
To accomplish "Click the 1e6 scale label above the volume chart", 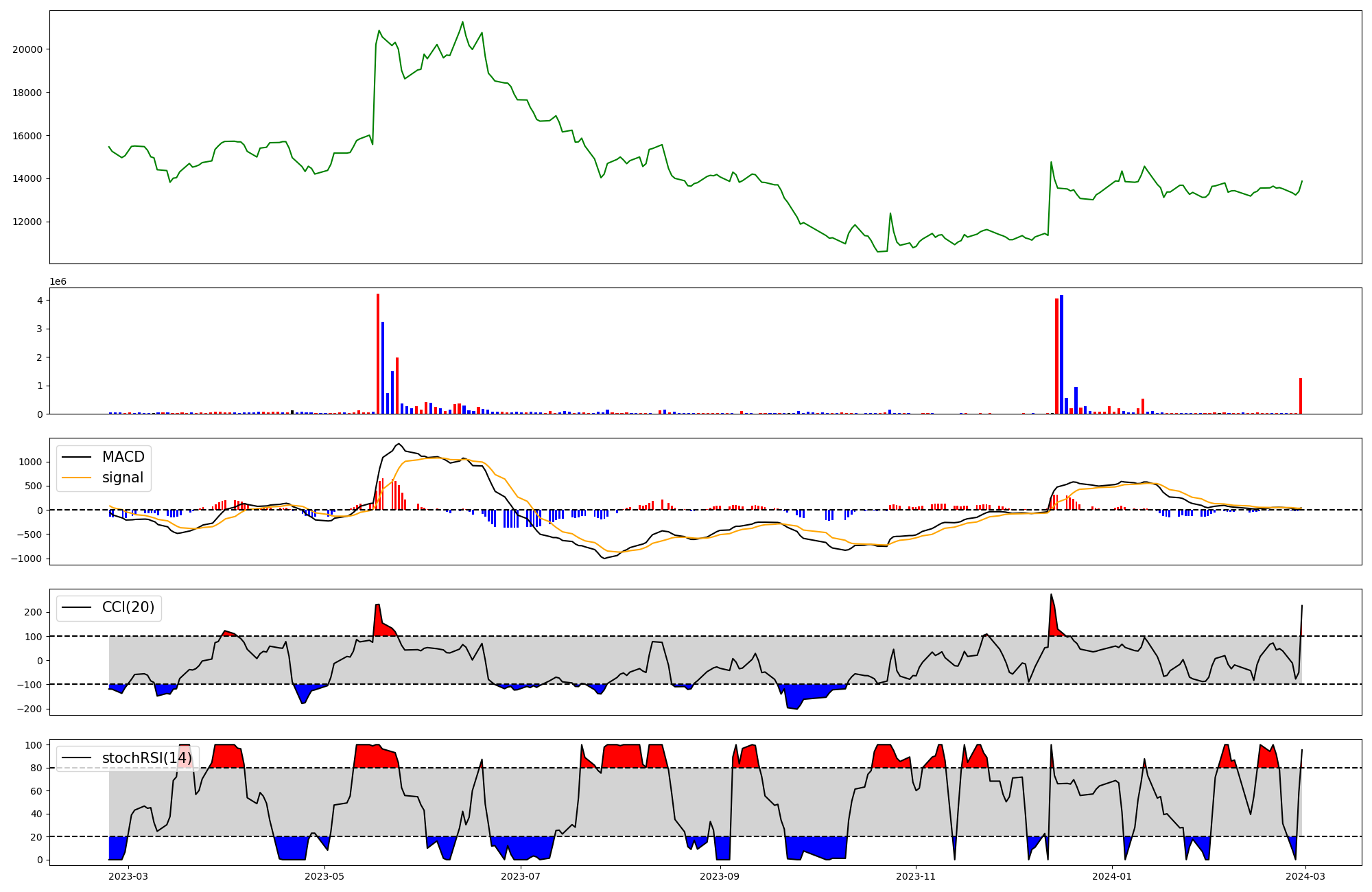I will pyautogui.click(x=58, y=282).
